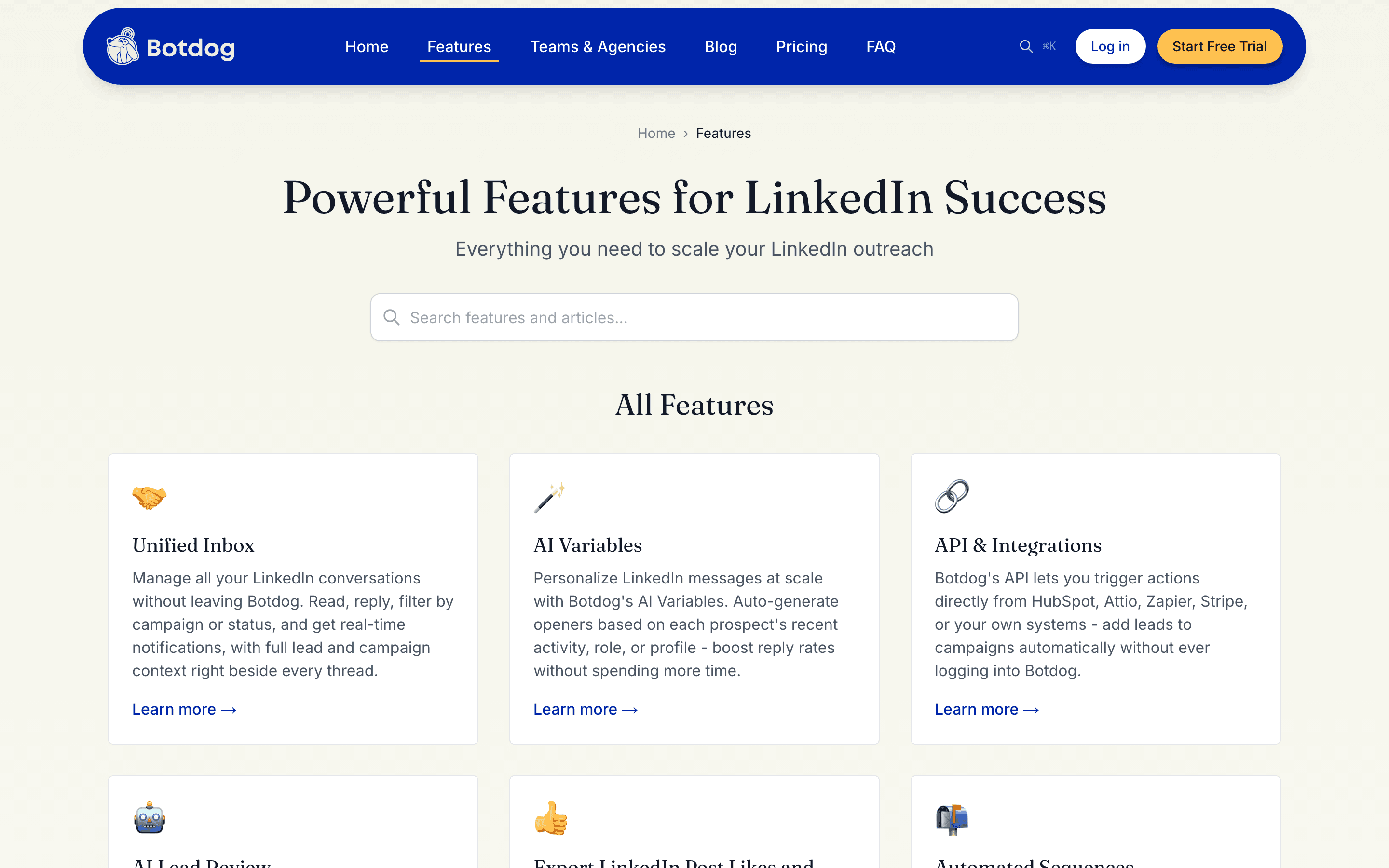Click the chain link icon on API & Integrations card
Viewport: 1389px width, 868px height.
pyautogui.click(x=952, y=497)
